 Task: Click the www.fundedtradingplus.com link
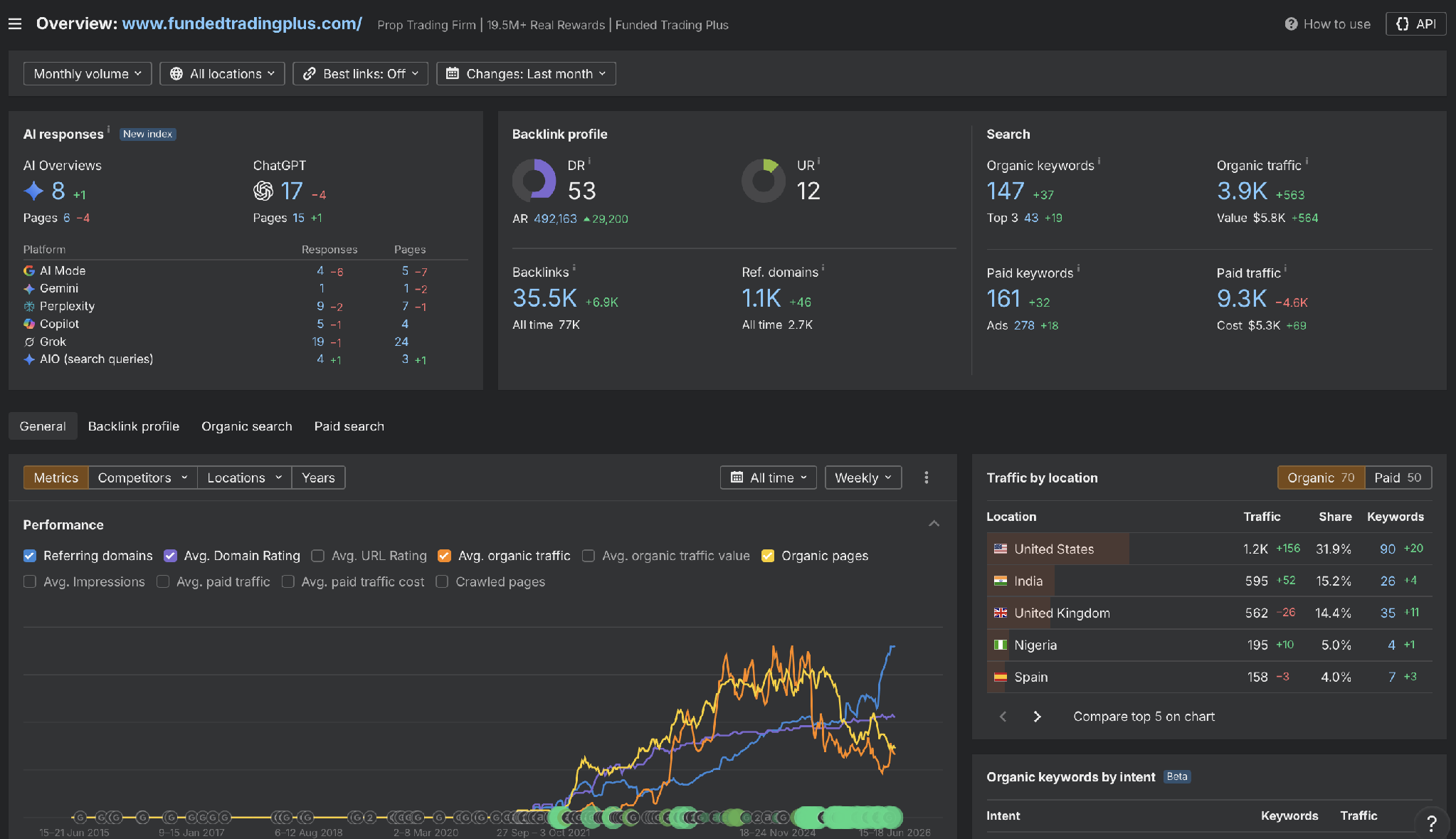pyautogui.click(x=242, y=23)
